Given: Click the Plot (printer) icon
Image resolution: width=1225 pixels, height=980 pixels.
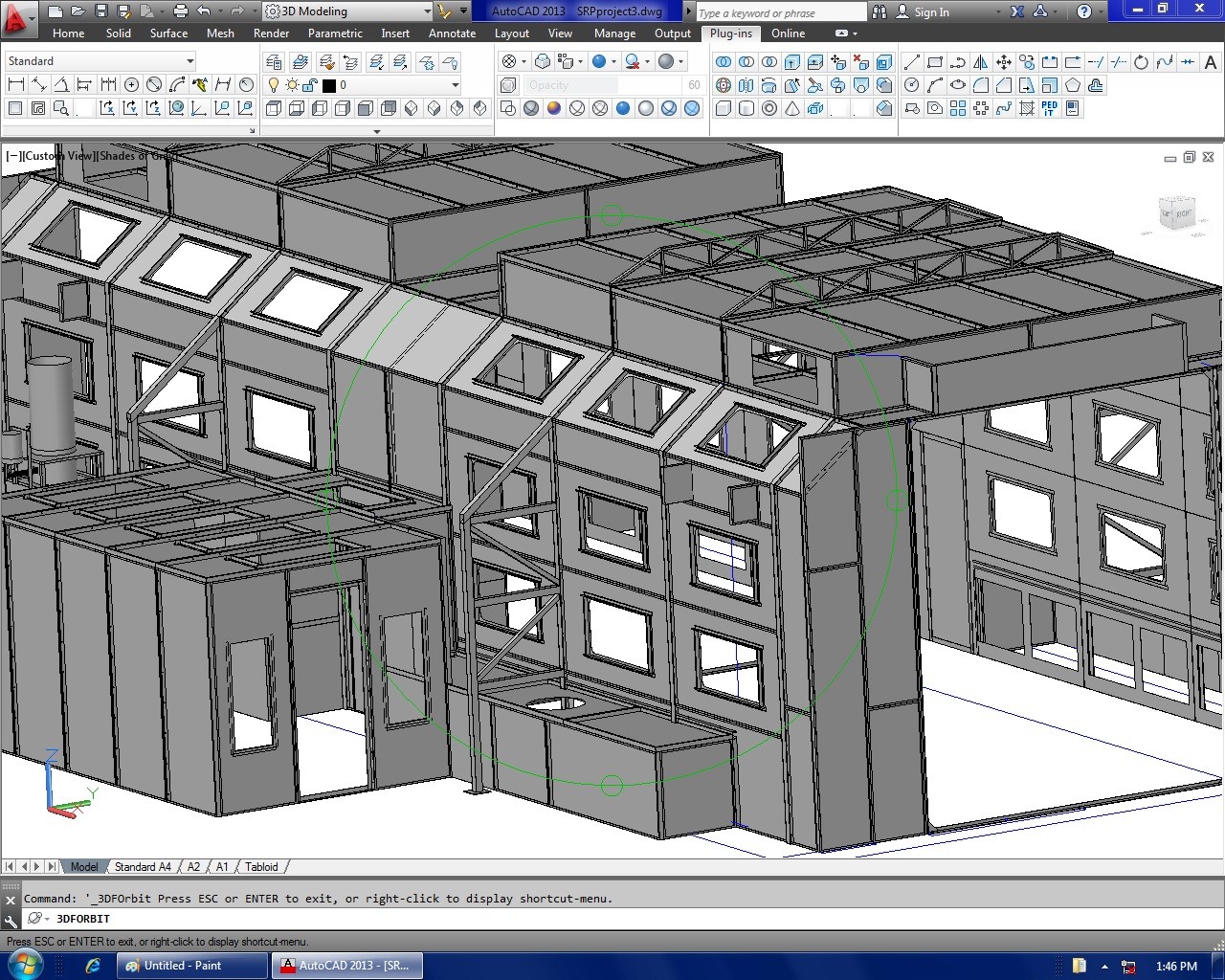Looking at the screenshot, I should 181,11.
